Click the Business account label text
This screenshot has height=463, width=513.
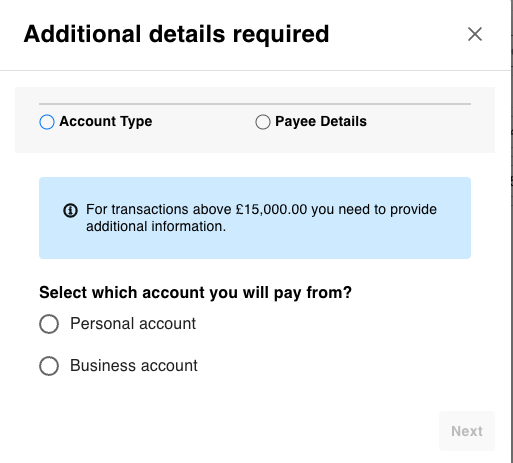point(134,366)
